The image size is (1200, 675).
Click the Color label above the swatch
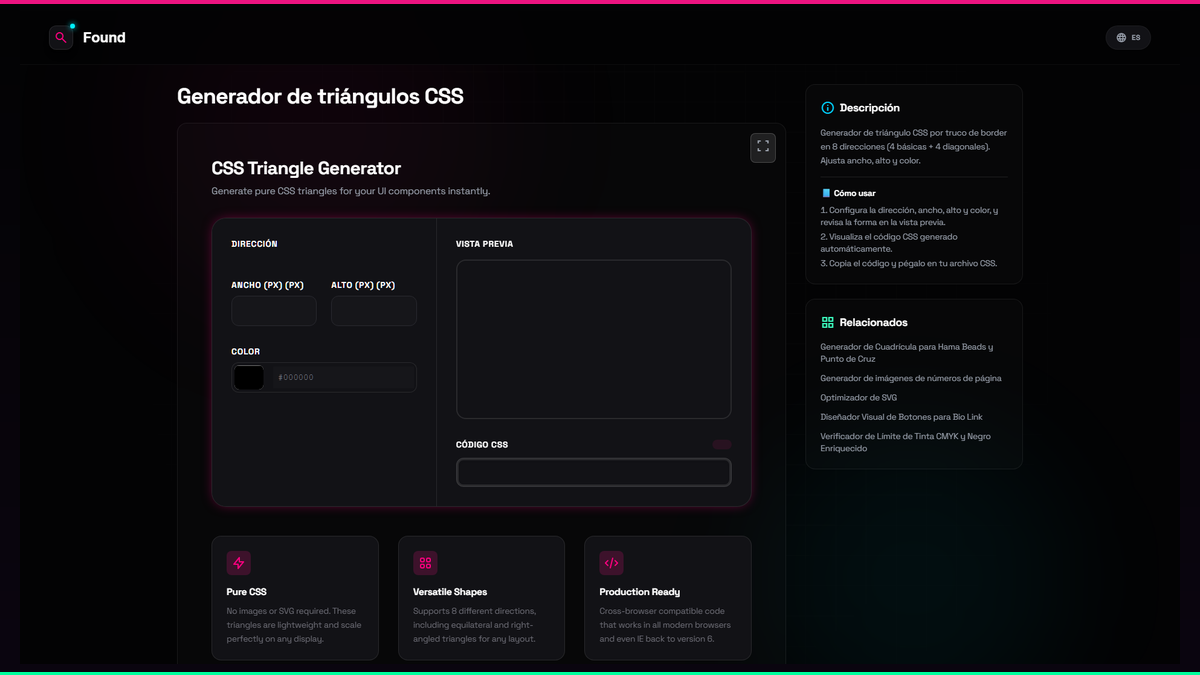coord(245,352)
